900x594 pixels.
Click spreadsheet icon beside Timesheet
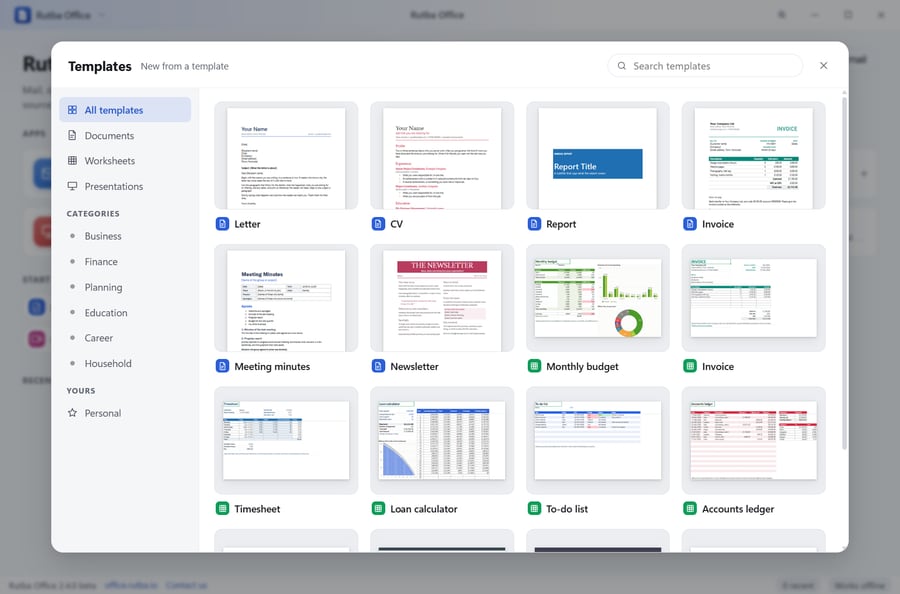tap(222, 508)
